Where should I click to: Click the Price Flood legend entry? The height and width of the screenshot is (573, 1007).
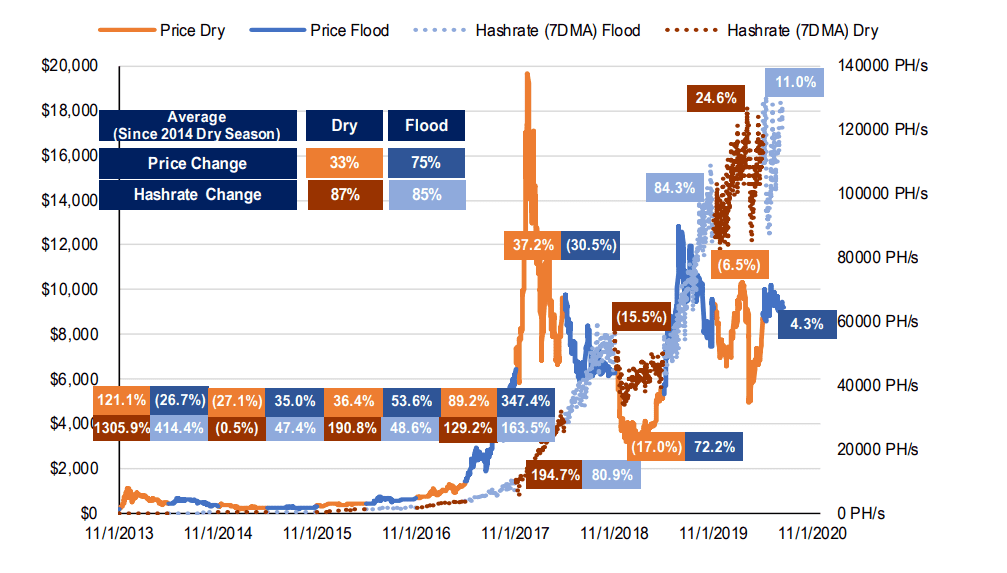pyautogui.click(x=319, y=30)
